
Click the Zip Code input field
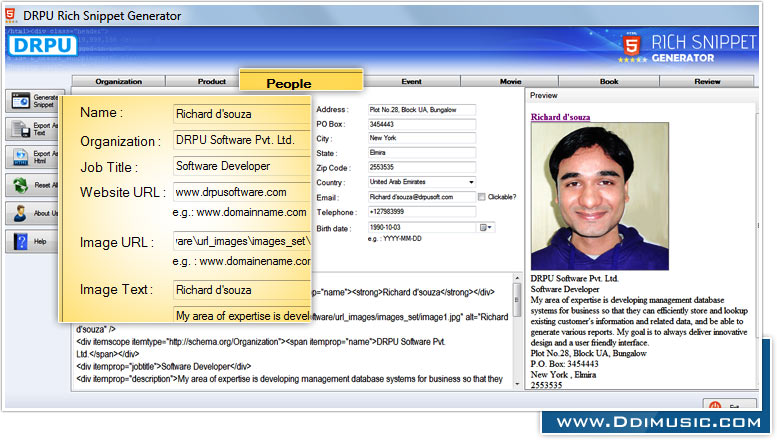[x=422, y=167]
